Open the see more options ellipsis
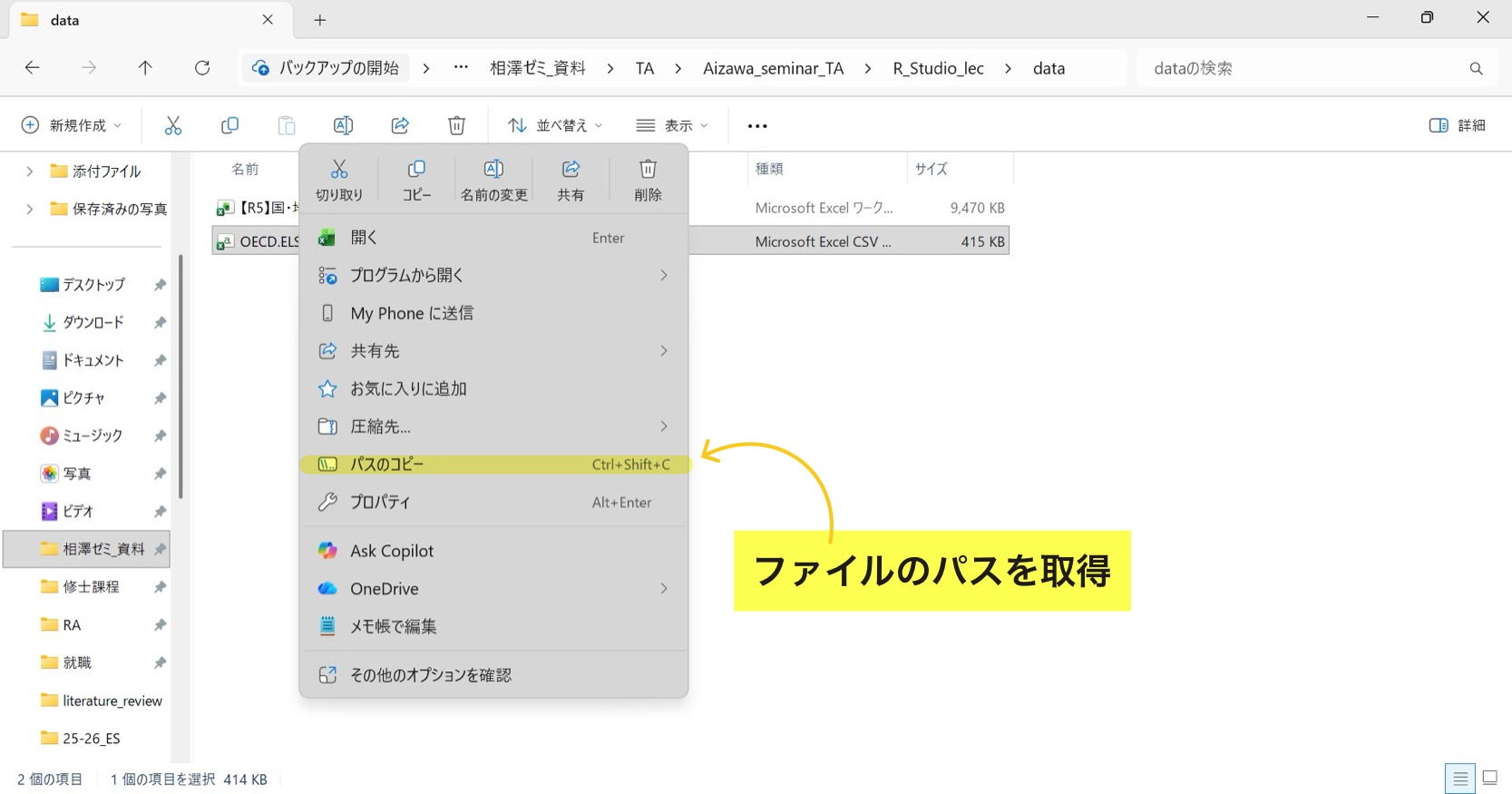Image resolution: width=1512 pixels, height=794 pixels. [757, 125]
